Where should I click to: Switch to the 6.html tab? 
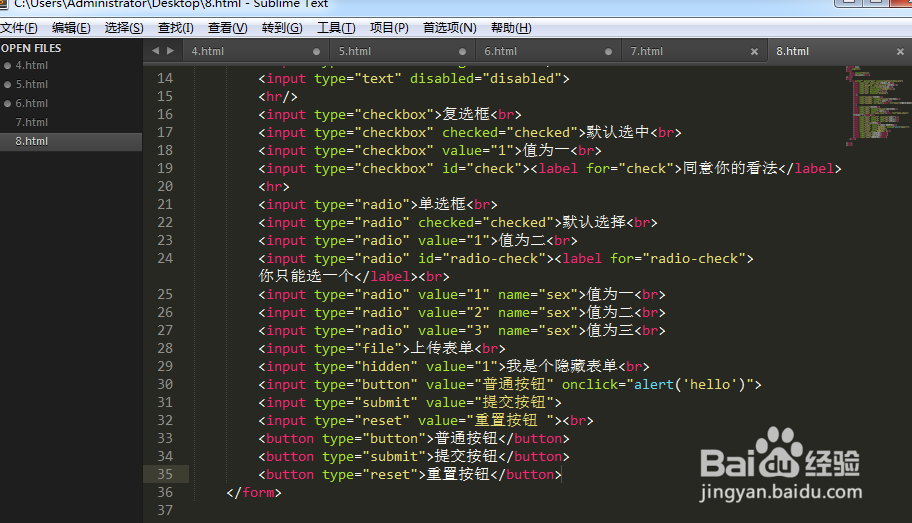(x=548, y=51)
